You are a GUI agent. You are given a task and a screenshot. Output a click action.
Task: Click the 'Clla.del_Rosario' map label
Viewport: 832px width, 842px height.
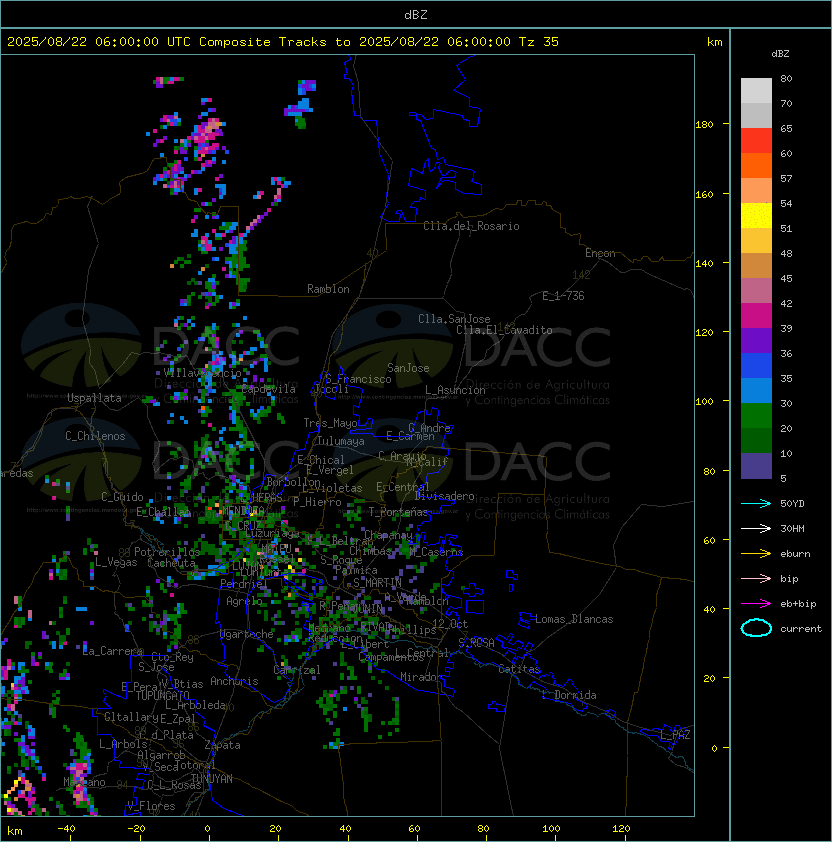(471, 226)
